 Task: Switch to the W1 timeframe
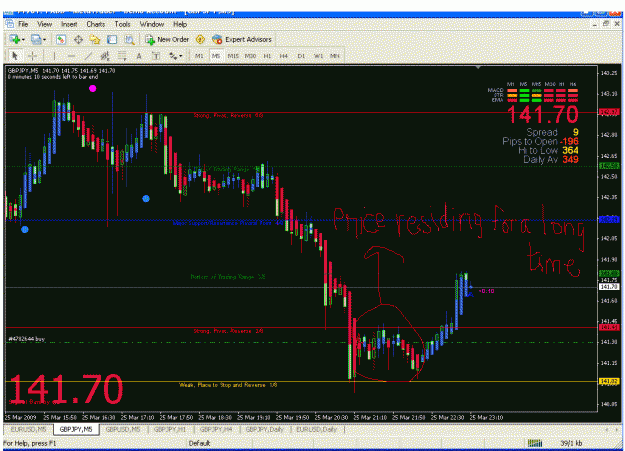point(318,56)
